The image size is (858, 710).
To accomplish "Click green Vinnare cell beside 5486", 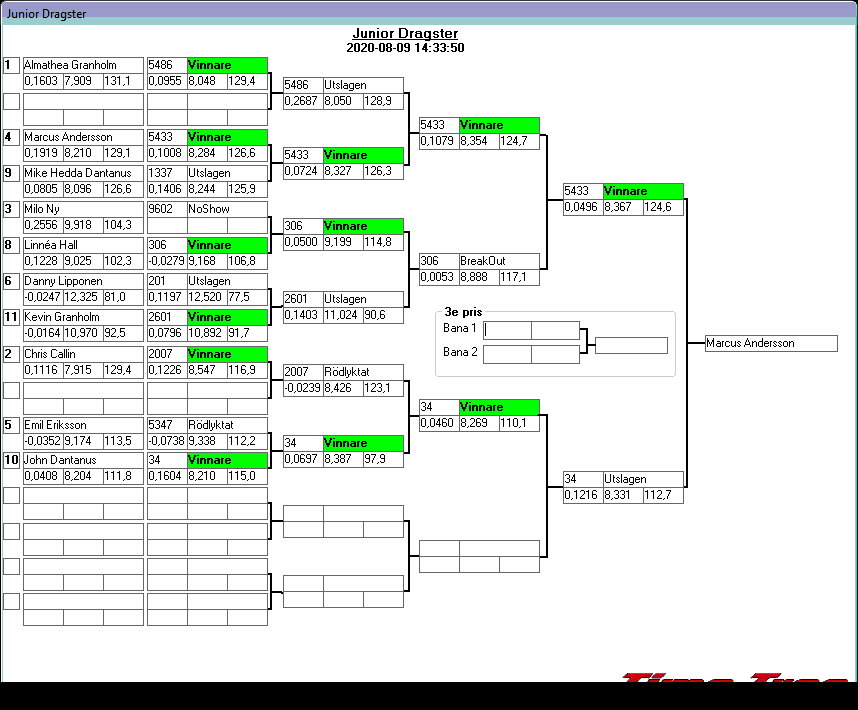I will [x=227, y=65].
